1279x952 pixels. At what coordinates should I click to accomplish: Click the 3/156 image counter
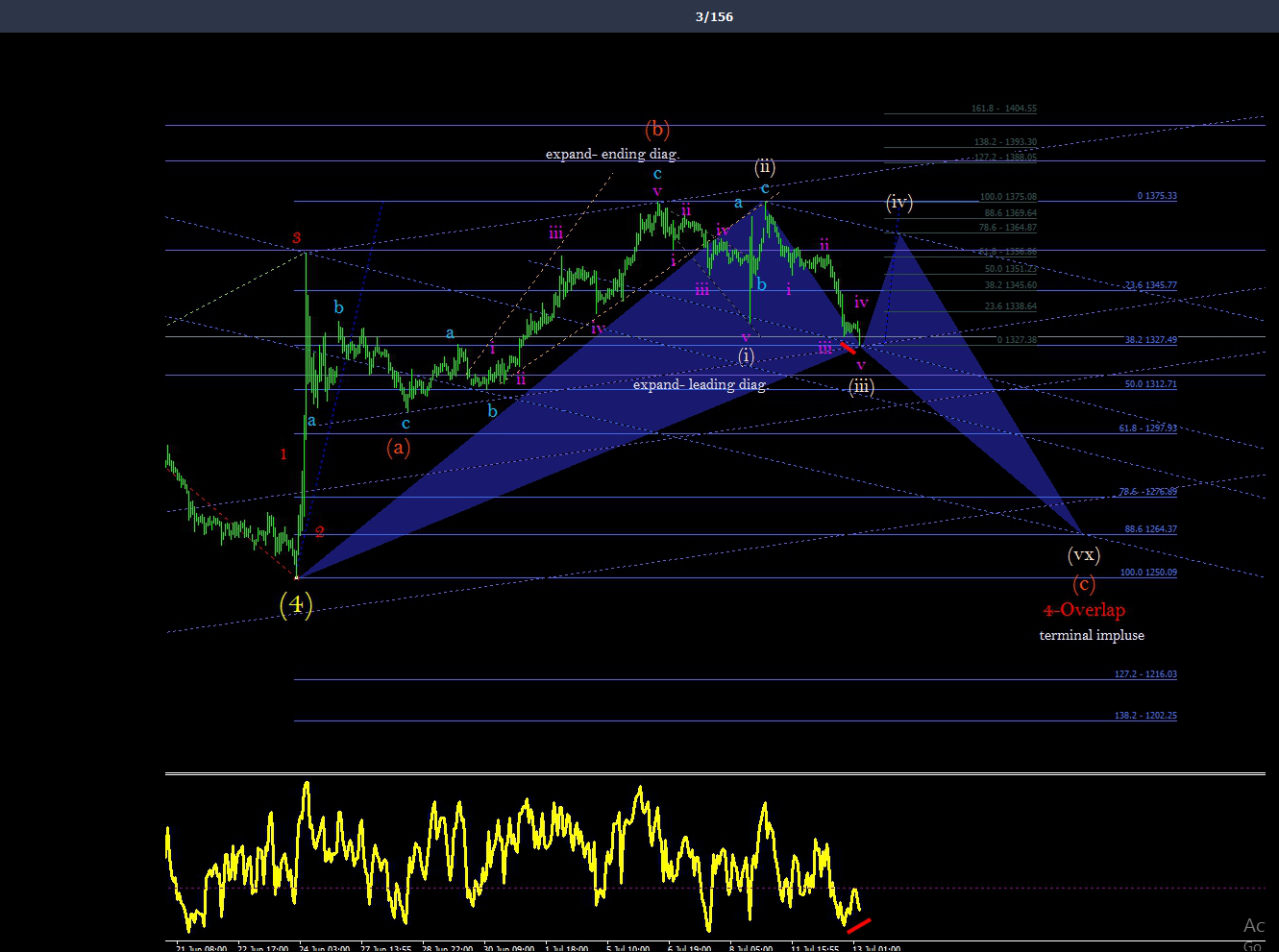click(714, 16)
